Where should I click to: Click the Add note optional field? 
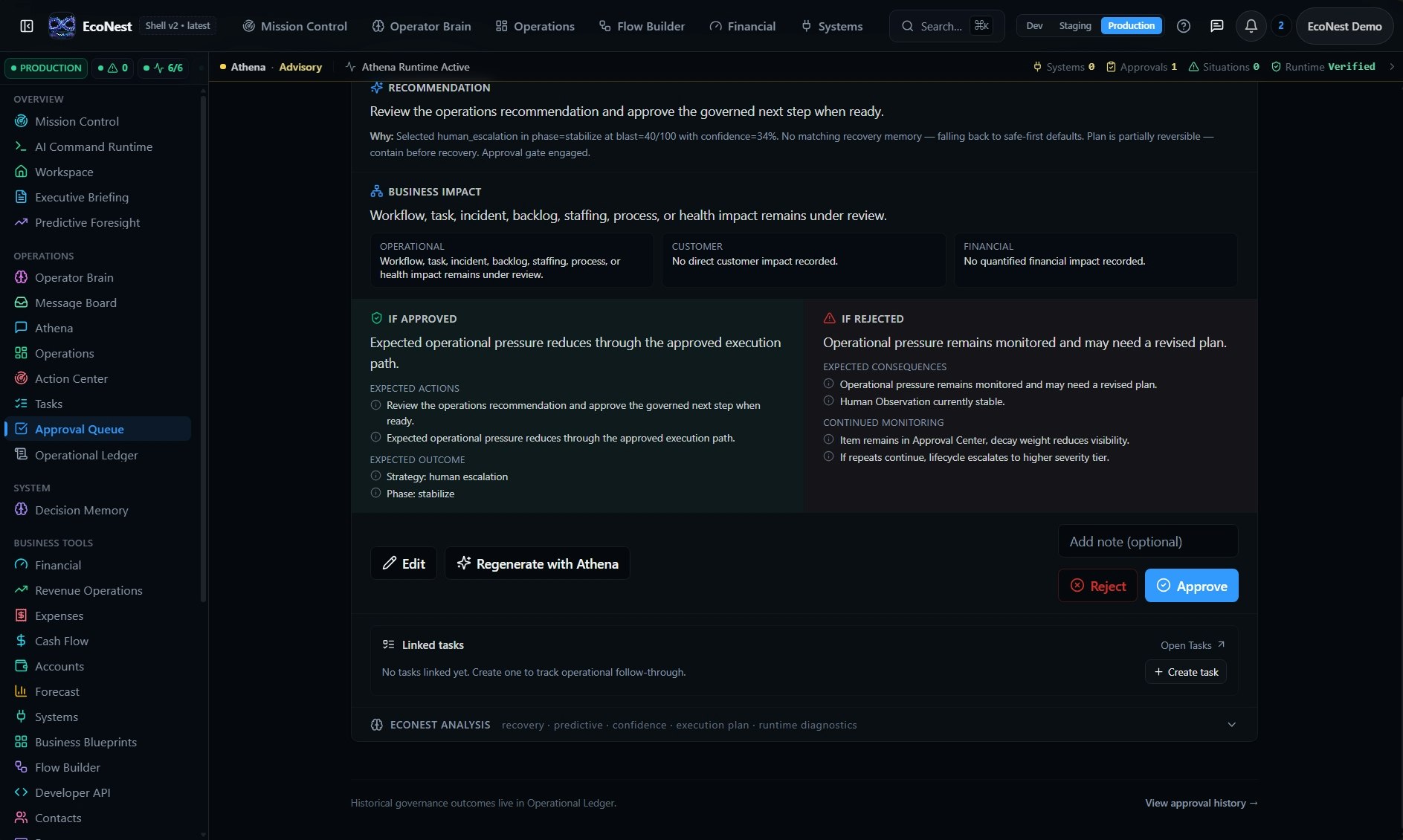1148,541
